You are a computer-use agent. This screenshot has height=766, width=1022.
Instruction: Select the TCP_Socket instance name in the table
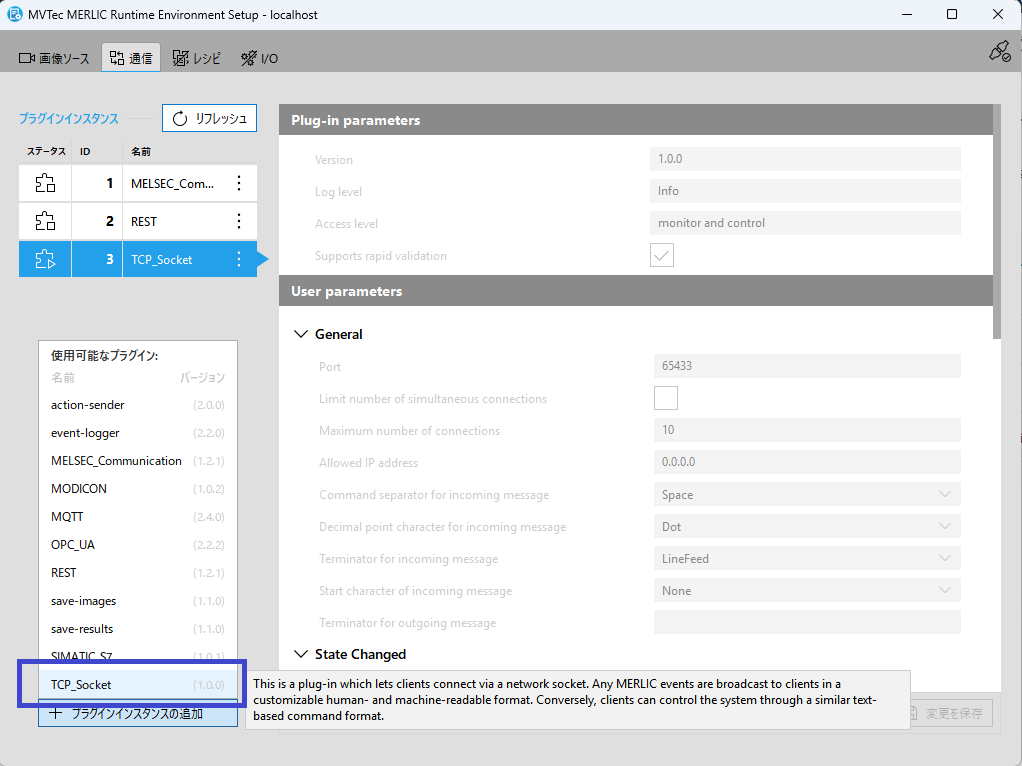[x=162, y=259]
